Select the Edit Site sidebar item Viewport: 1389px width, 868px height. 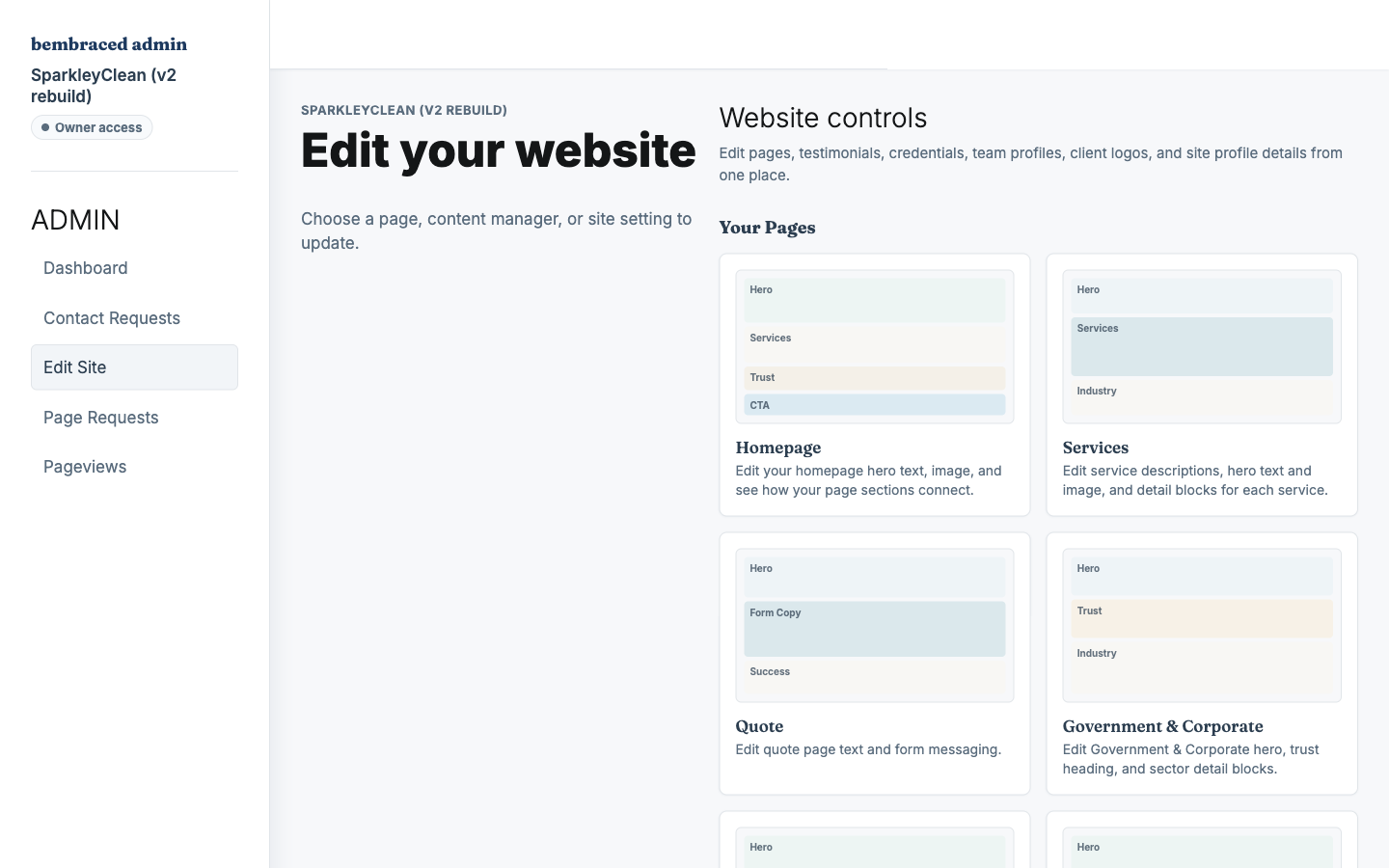[134, 367]
